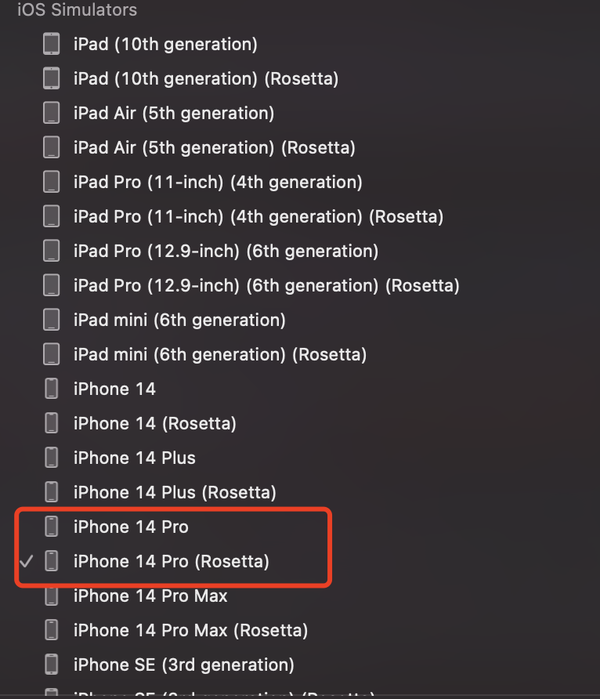Click the iPhone 14 Pro Max phone icon

(51, 596)
